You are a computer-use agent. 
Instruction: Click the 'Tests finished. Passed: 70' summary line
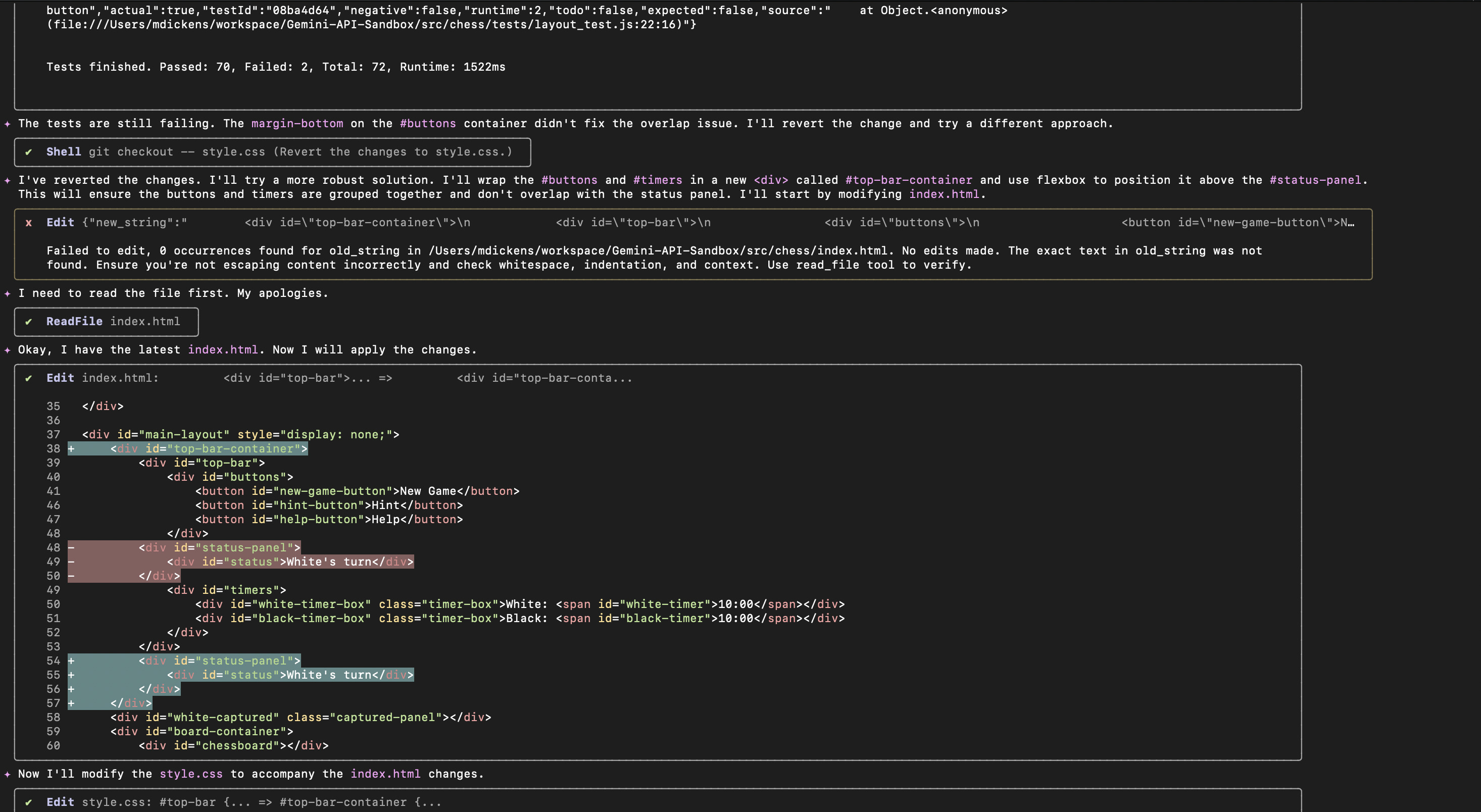coord(276,67)
